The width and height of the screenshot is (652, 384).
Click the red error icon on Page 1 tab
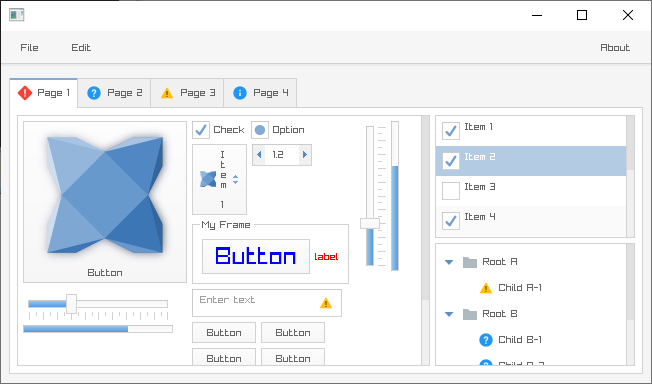25,93
